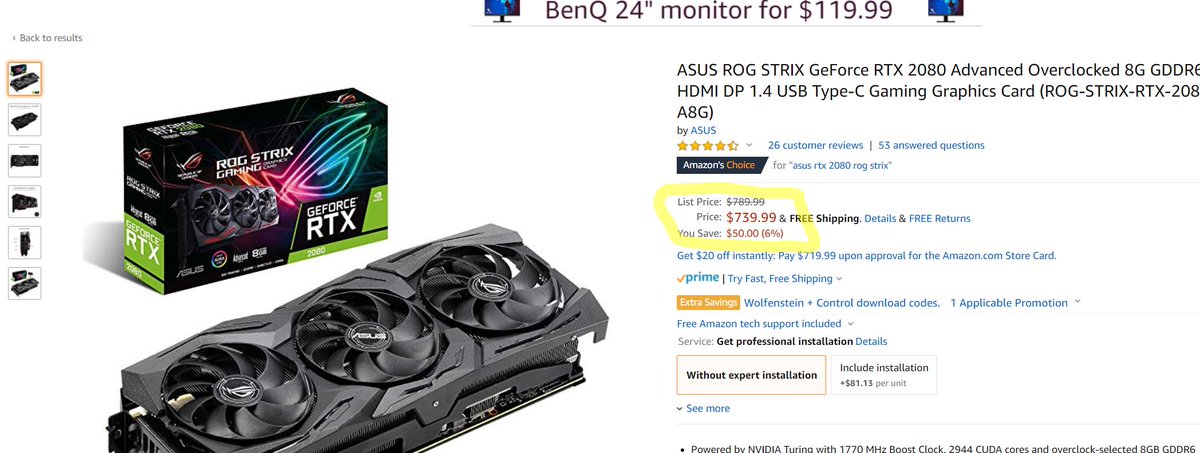Select the second product thumbnail
Image resolution: width=1200 pixels, height=453 pixels.
(x=25, y=119)
